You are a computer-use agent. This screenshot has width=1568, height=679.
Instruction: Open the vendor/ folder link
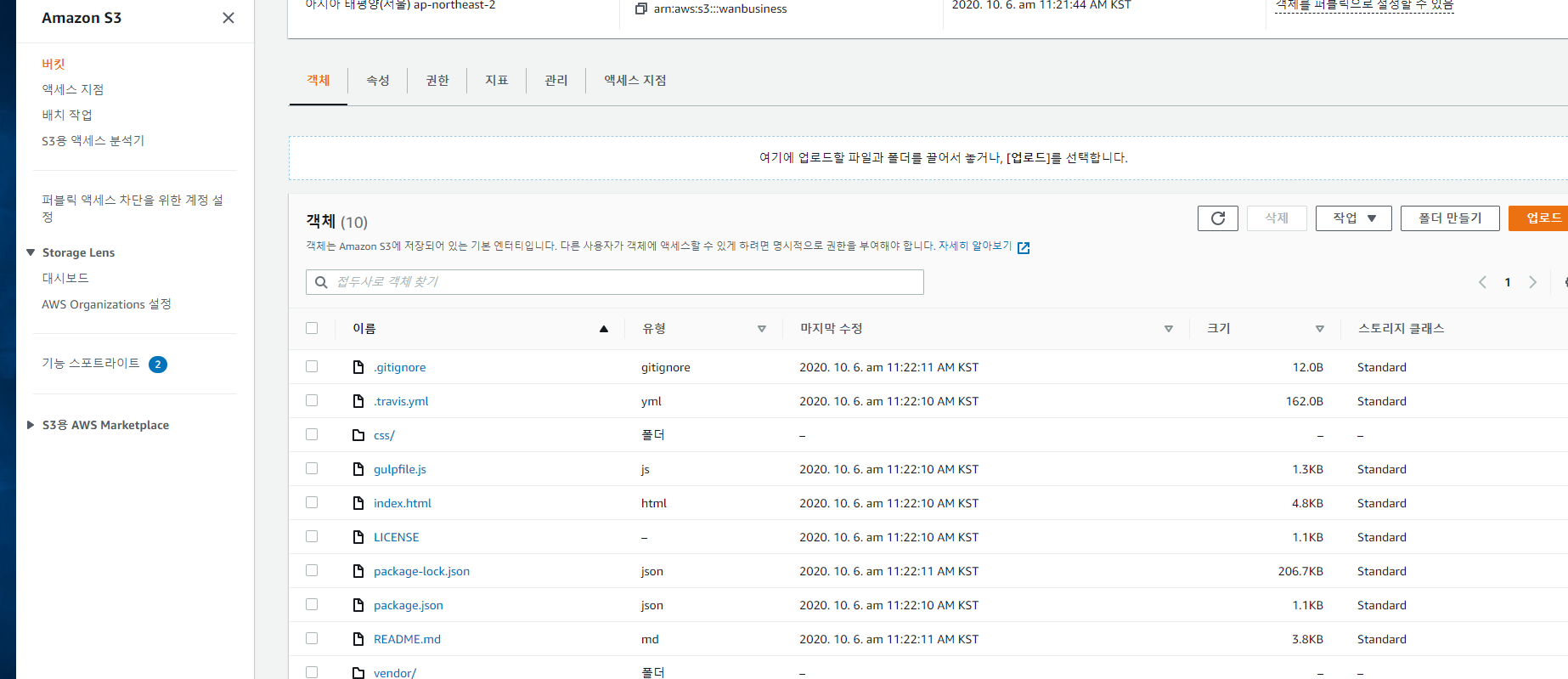coord(395,672)
